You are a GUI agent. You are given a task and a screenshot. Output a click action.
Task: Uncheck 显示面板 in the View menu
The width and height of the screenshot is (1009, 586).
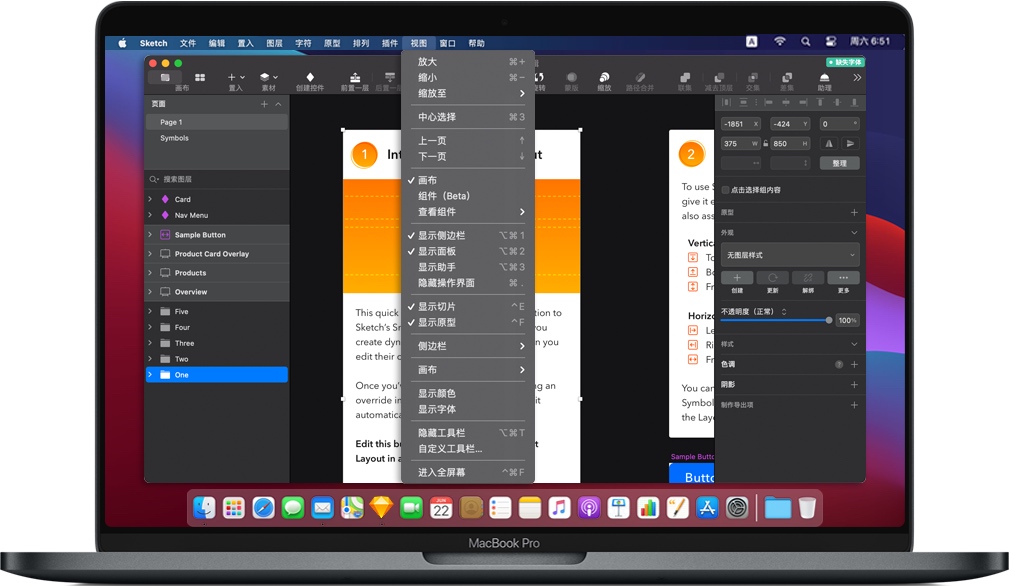coord(467,252)
